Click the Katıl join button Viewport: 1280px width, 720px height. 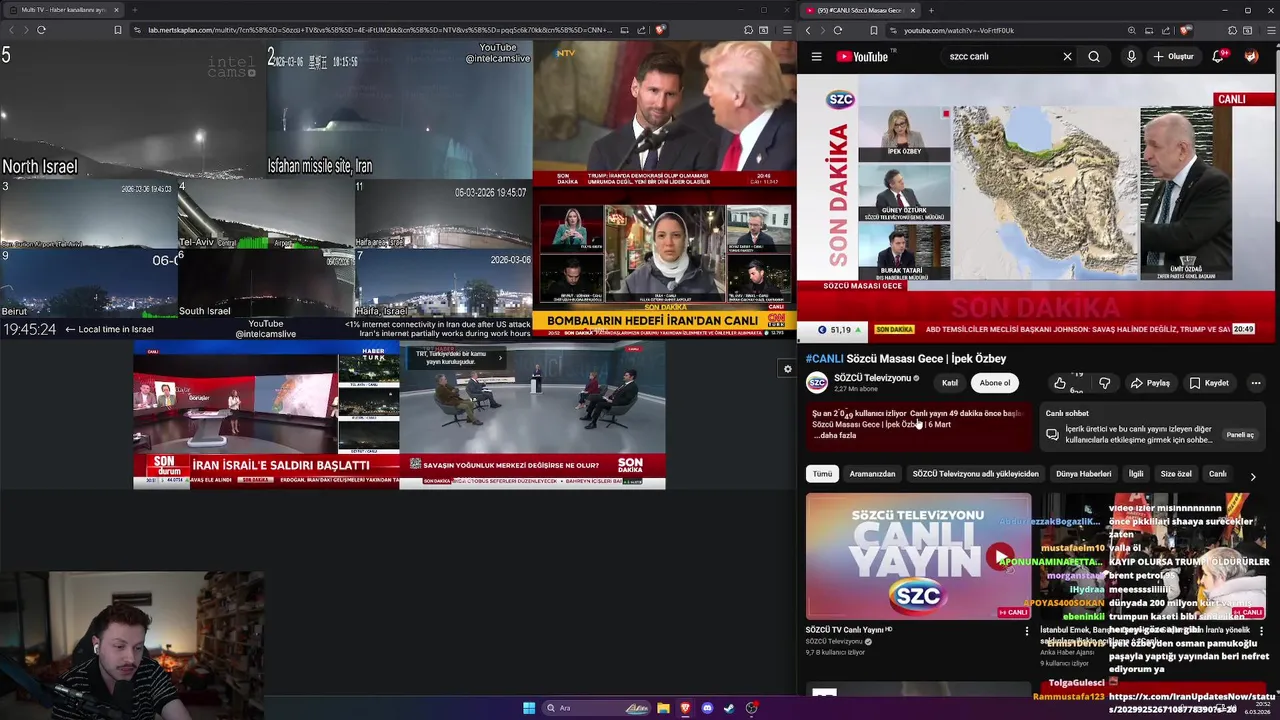click(950, 383)
